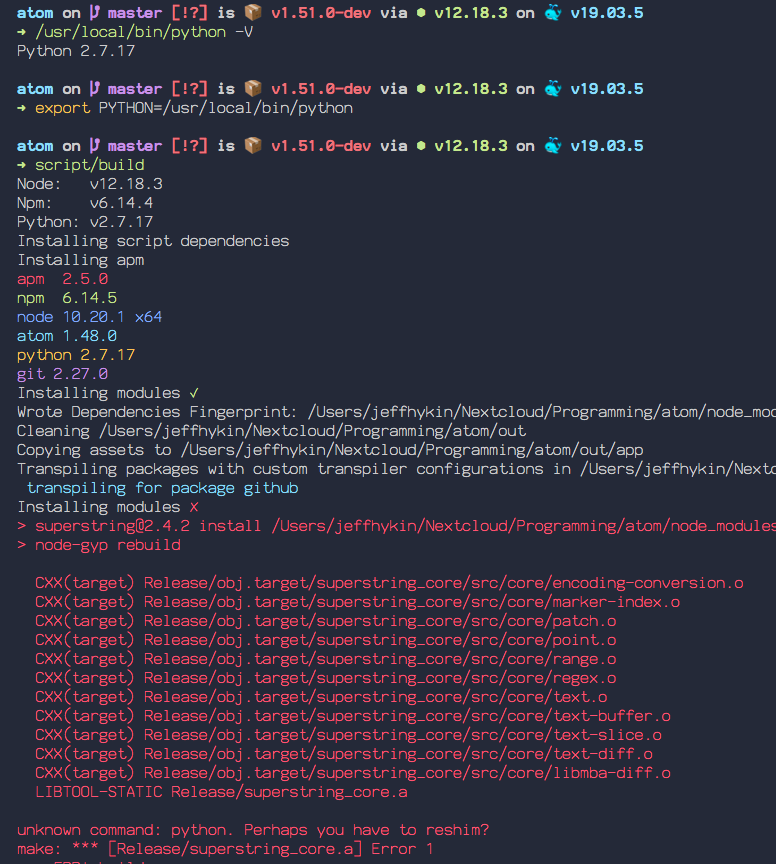Click the red 'apm 2.5.0' line
776x864 pixels.
point(62,279)
